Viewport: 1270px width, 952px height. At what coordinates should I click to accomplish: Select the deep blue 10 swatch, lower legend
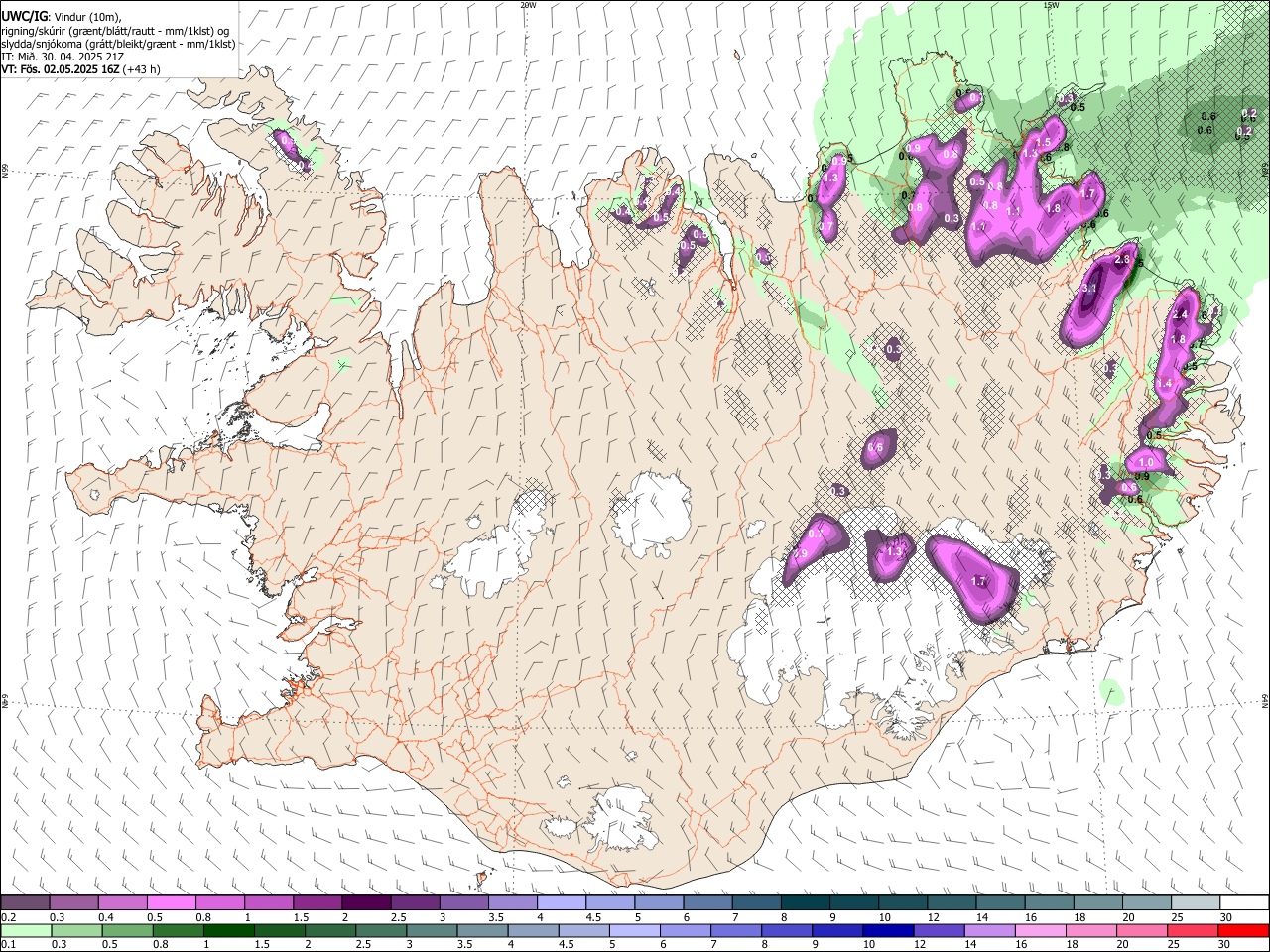(887, 930)
